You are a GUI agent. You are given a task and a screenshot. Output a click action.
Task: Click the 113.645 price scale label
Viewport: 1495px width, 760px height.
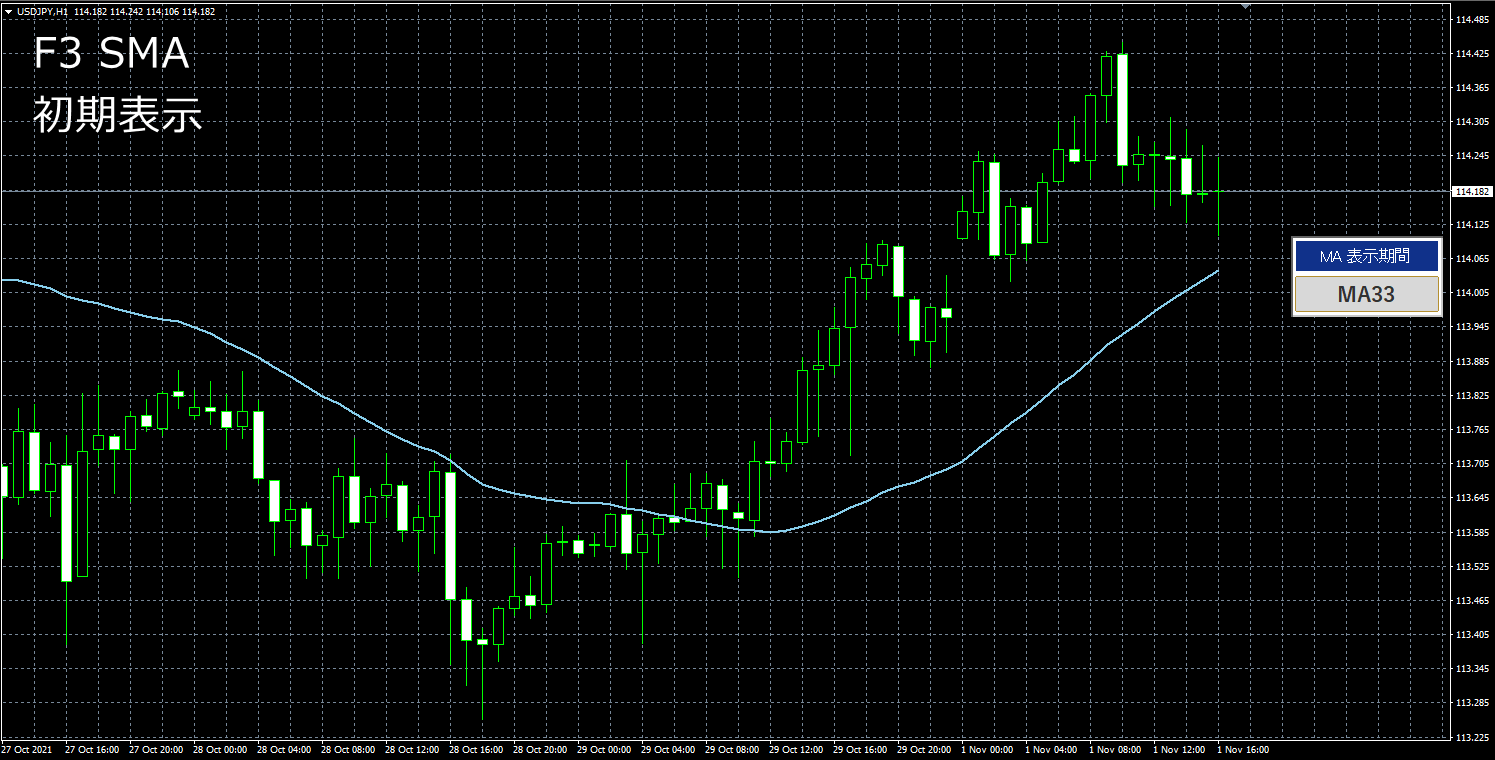(1469, 498)
